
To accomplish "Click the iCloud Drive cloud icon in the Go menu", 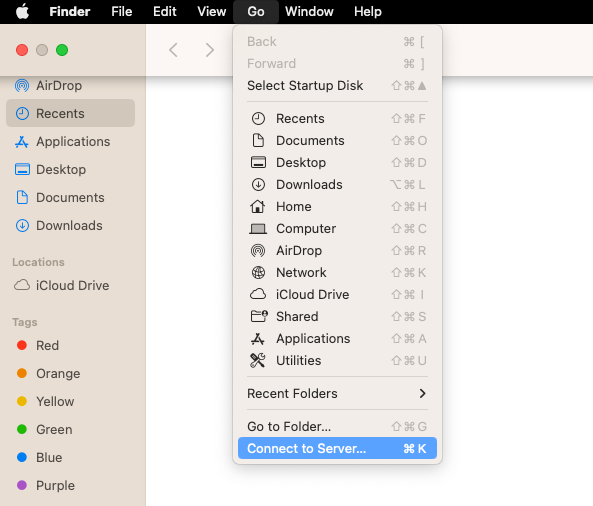I will 258,294.
